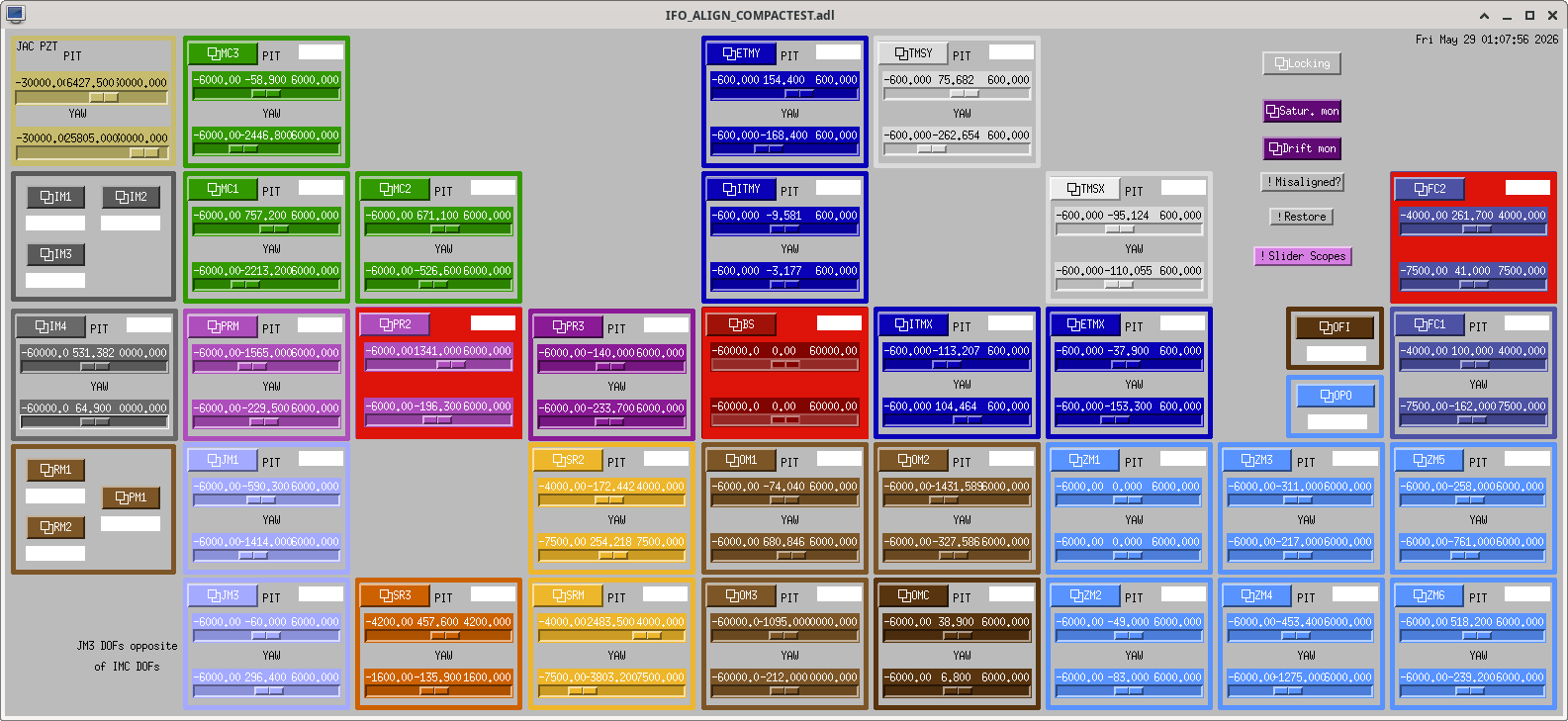Open the FC1 related display

1430,324
